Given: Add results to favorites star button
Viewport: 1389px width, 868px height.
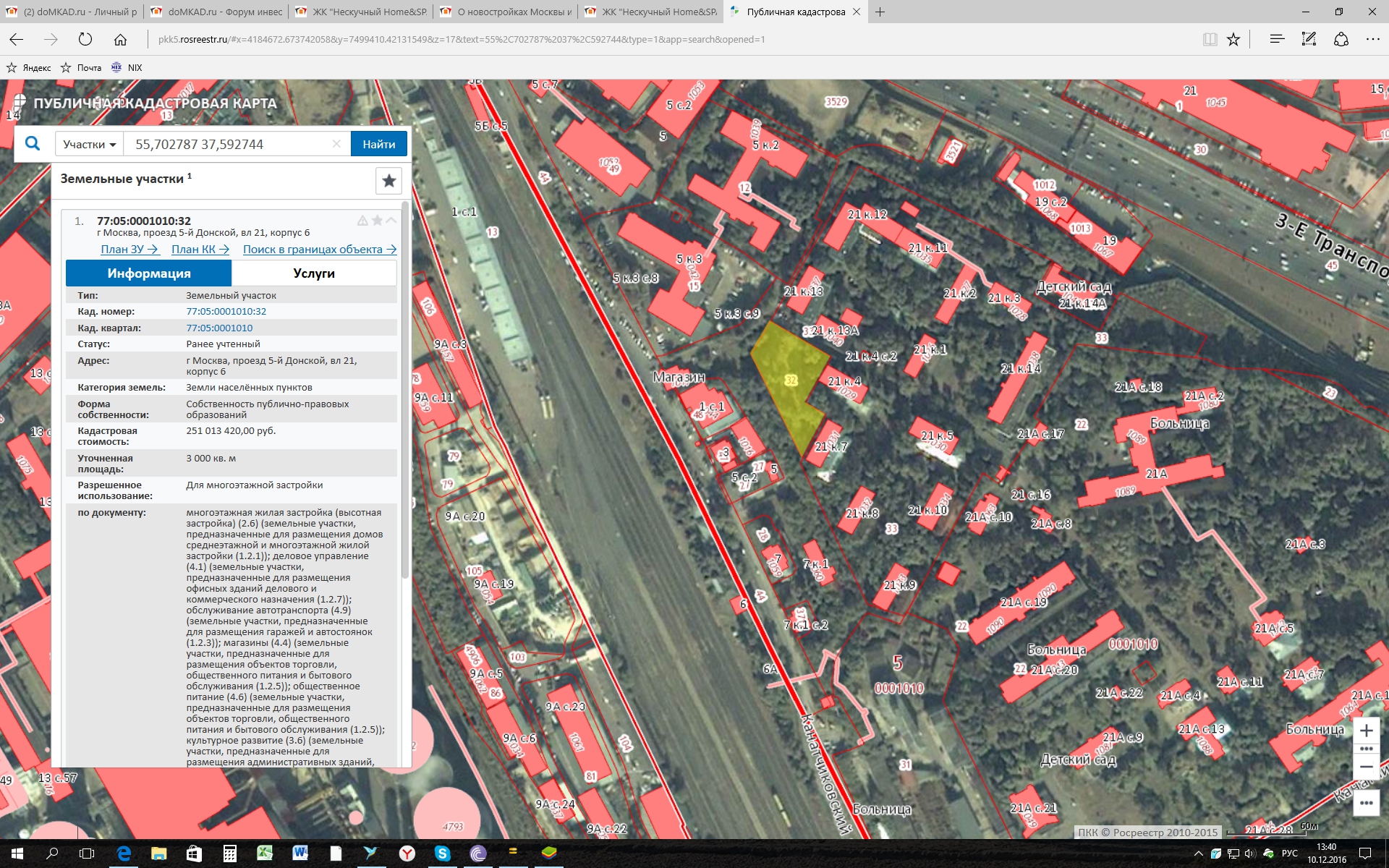Looking at the screenshot, I should coord(388,181).
